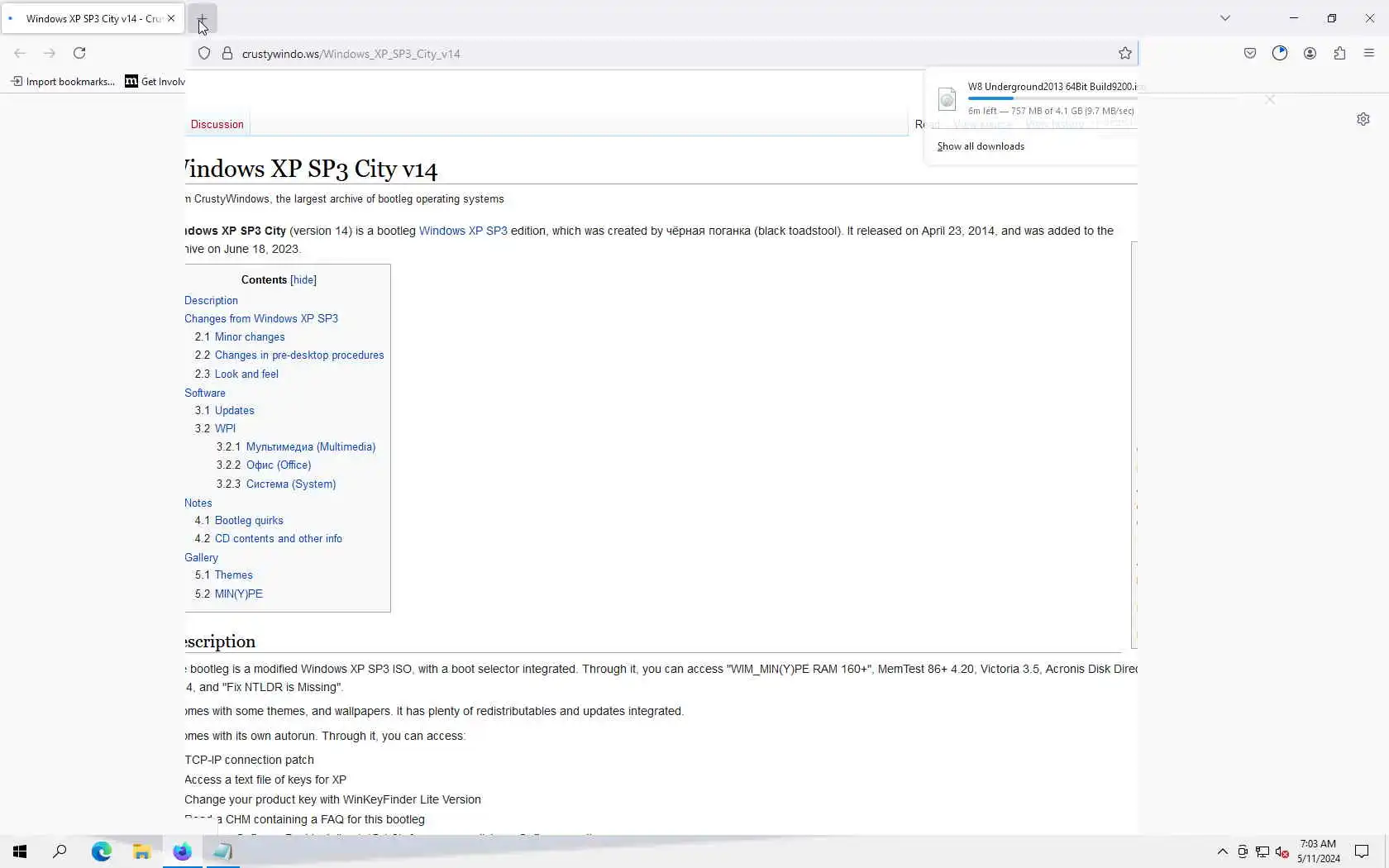Save page to Pocket
This screenshot has width=1389, height=868.
tap(1250, 53)
